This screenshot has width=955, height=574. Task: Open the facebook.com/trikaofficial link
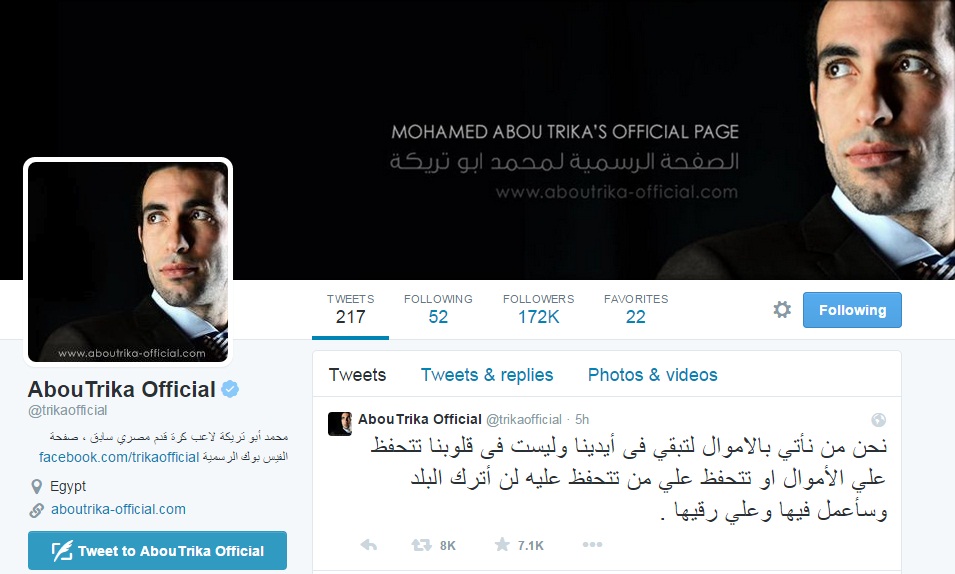(119, 457)
